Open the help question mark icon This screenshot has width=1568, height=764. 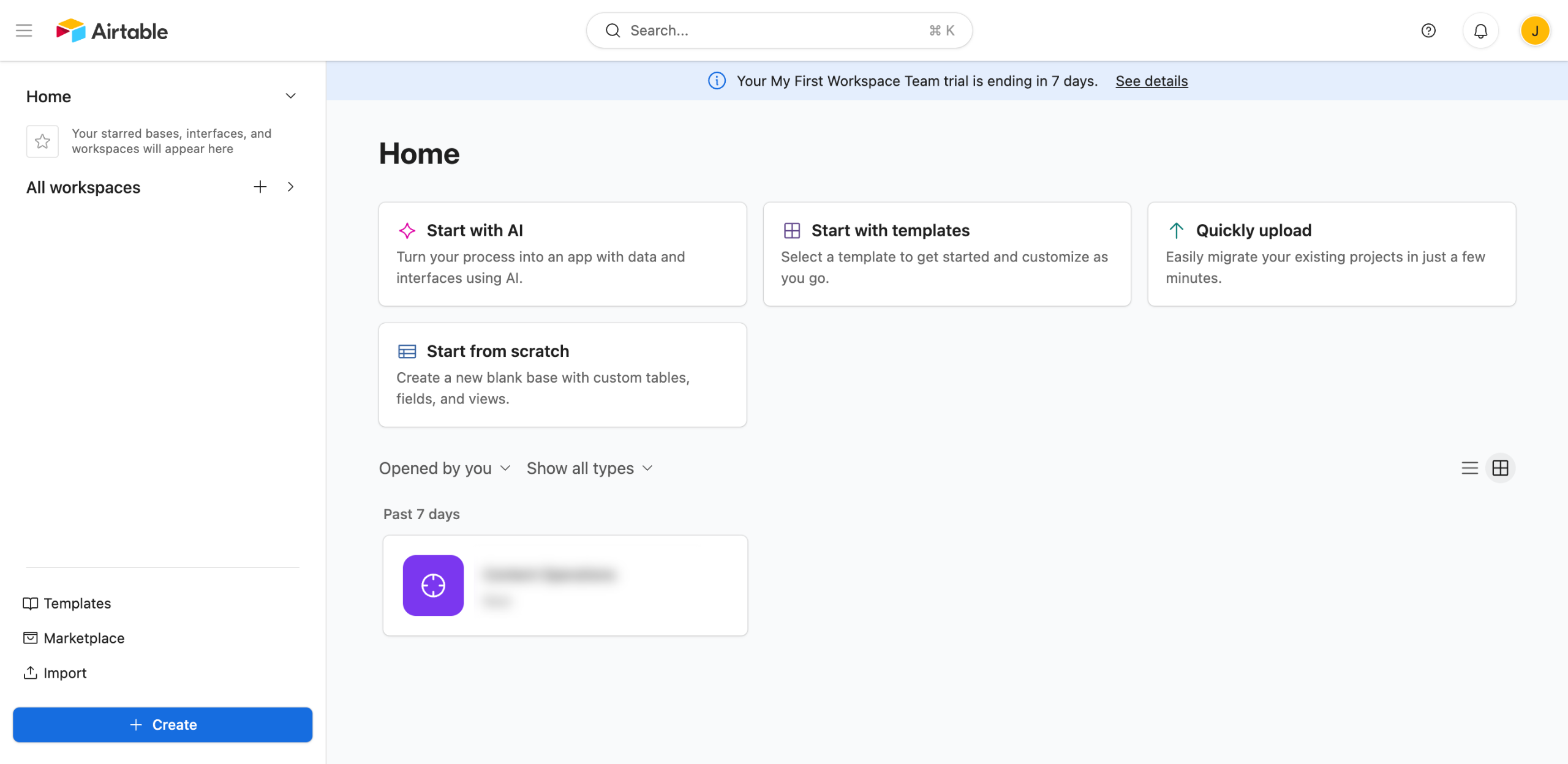1428,31
